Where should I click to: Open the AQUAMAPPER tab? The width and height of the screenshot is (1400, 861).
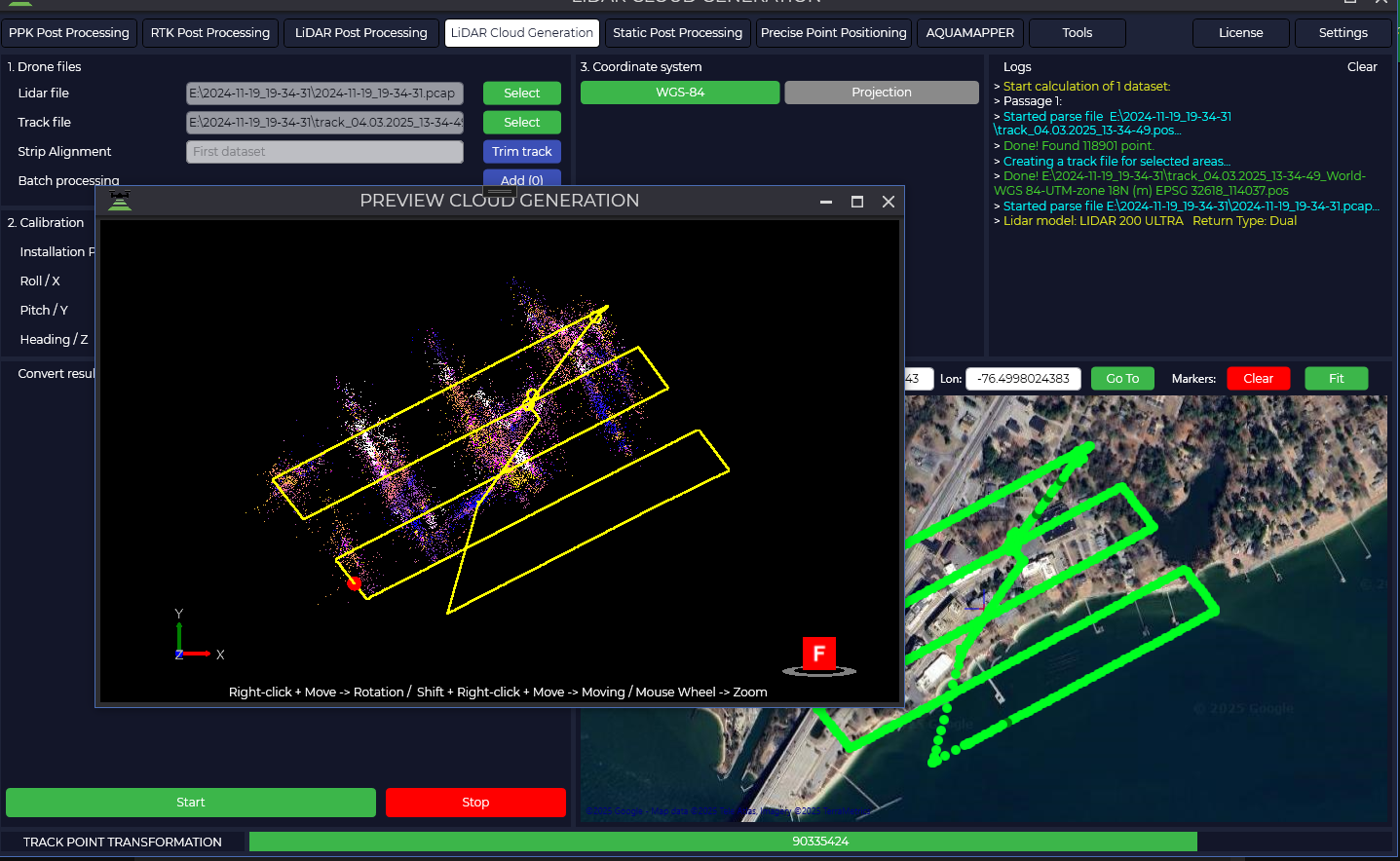click(970, 33)
